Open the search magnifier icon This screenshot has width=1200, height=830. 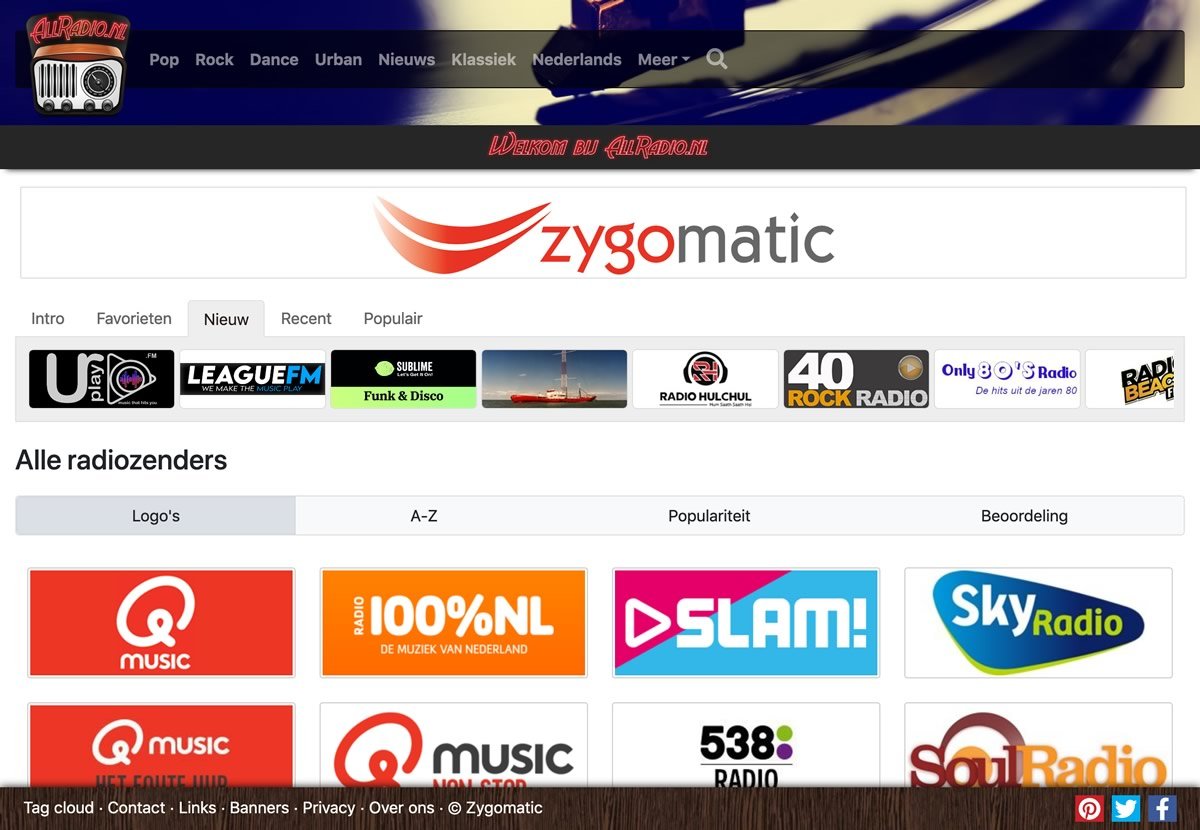(x=717, y=59)
